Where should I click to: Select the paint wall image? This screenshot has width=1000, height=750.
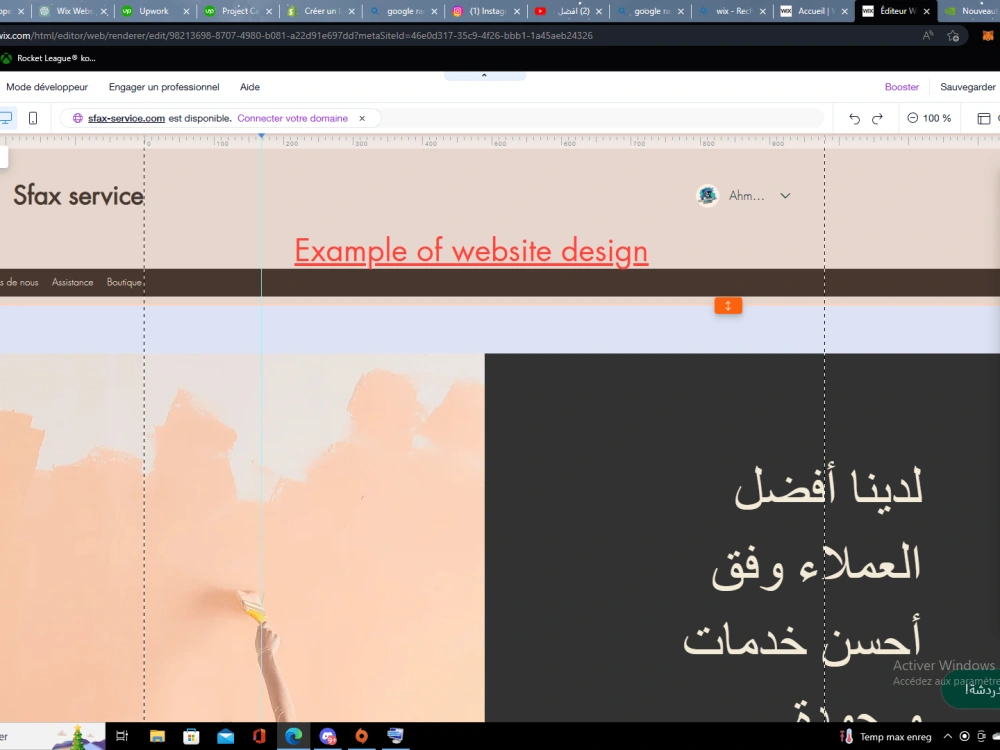point(242,538)
